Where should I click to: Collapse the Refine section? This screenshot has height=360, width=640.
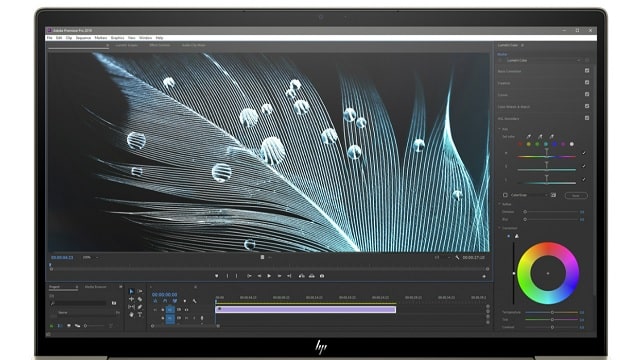click(500, 204)
